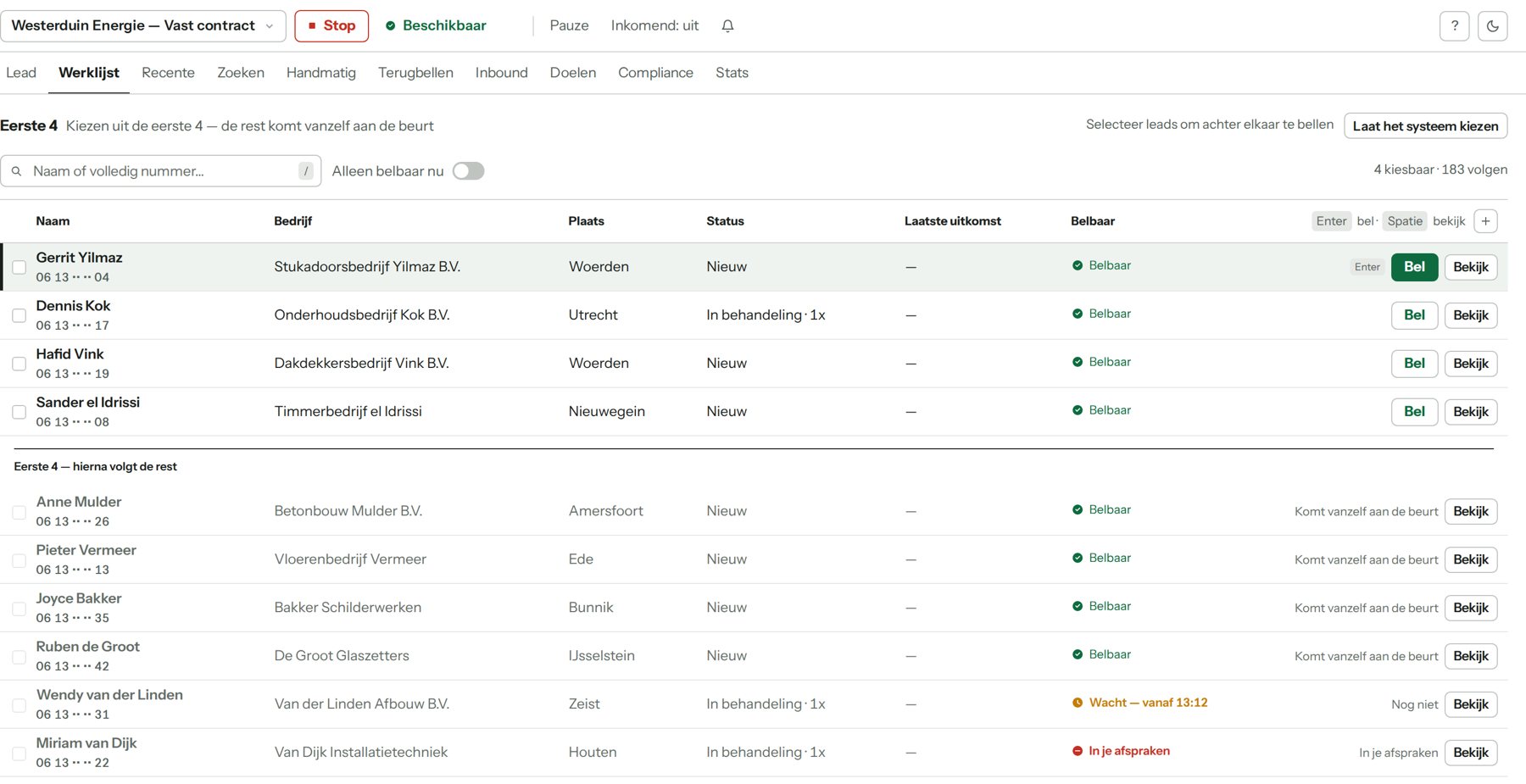Open the Westerduin Energie campaign dropdown
Viewport: 1526px width, 784px height.
click(142, 25)
